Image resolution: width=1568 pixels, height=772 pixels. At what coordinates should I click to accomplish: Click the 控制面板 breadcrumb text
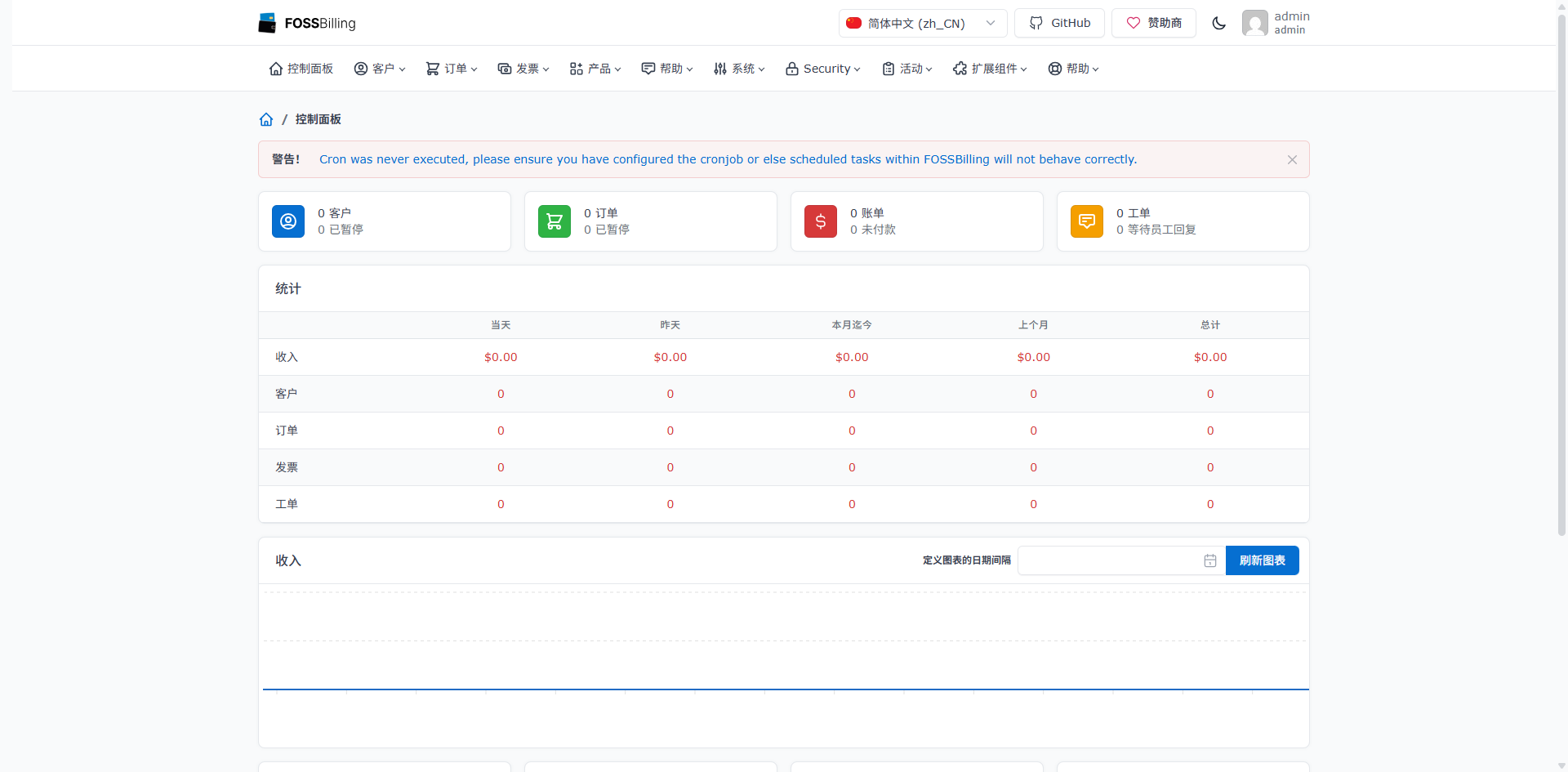pyautogui.click(x=318, y=119)
